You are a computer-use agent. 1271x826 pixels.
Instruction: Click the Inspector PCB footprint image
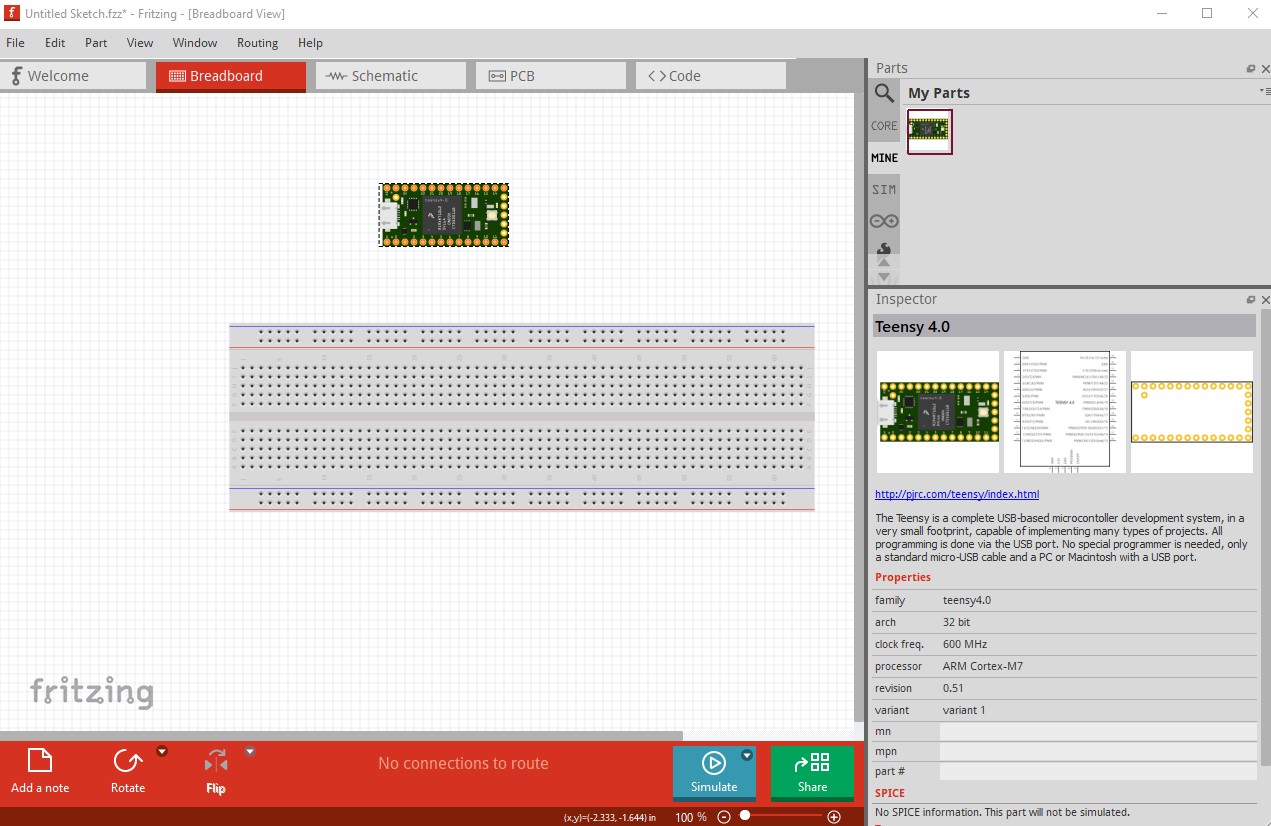click(1192, 412)
